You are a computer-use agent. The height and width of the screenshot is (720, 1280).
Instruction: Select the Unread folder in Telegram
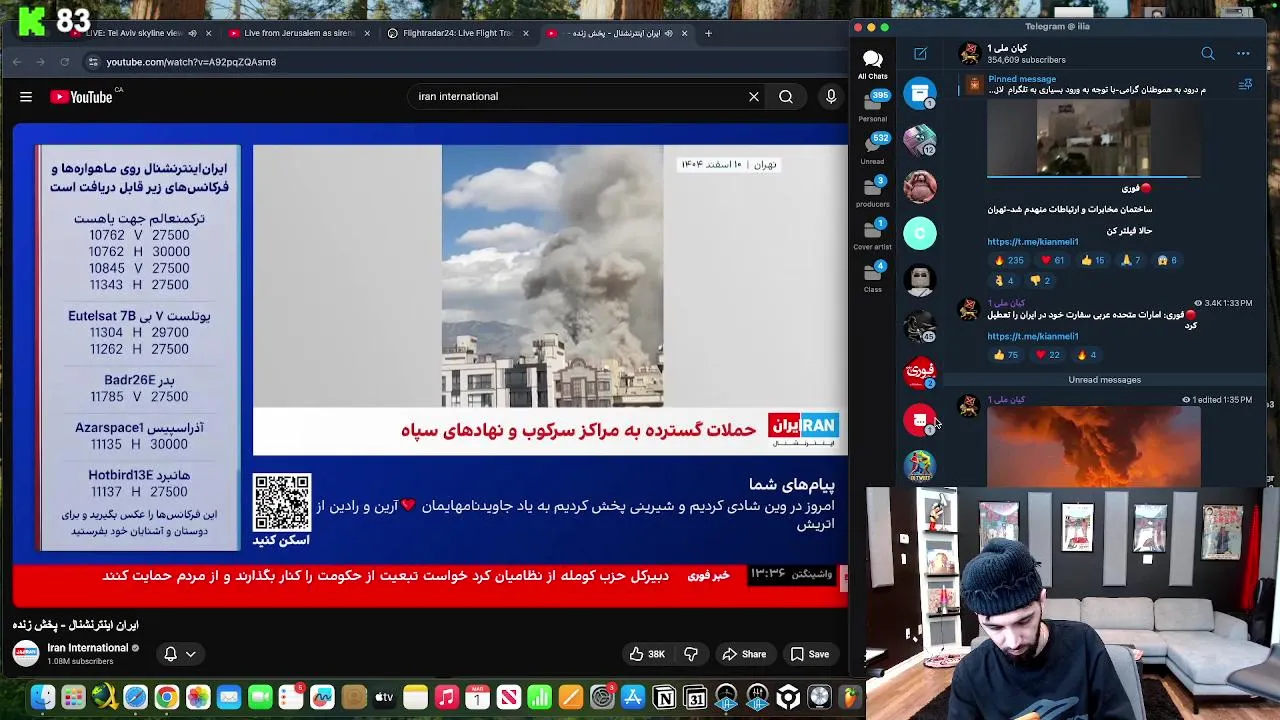click(x=872, y=149)
